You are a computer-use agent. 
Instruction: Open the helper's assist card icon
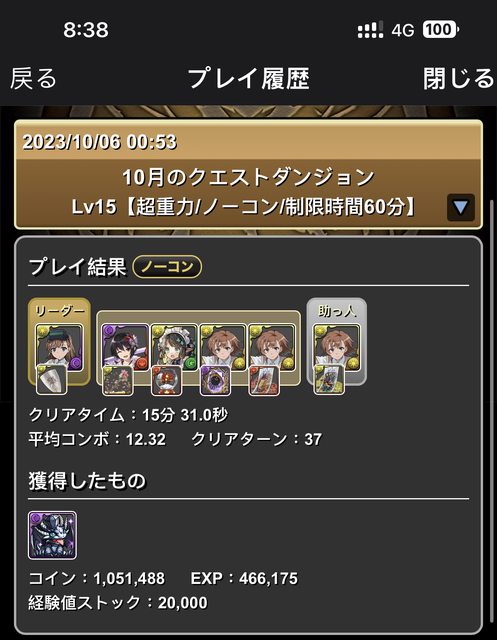[x=329, y=380]
